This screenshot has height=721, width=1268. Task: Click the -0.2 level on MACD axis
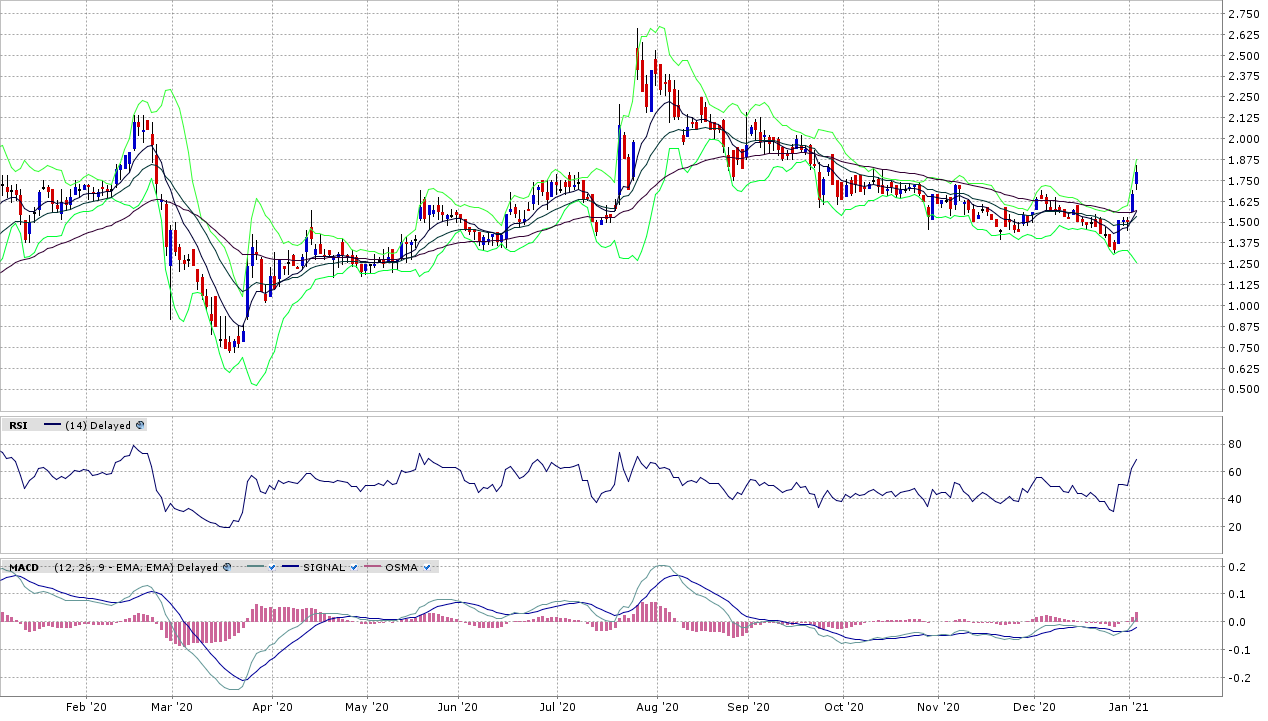[x=1238, y=678]
